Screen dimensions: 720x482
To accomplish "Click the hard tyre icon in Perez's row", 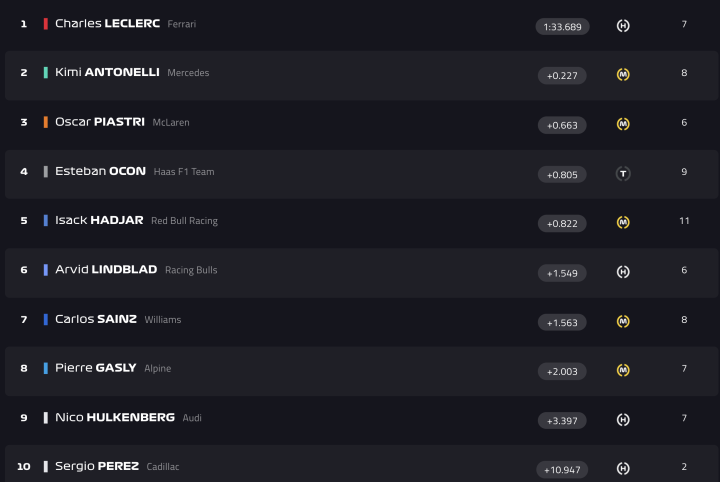I will pos(623,468).
